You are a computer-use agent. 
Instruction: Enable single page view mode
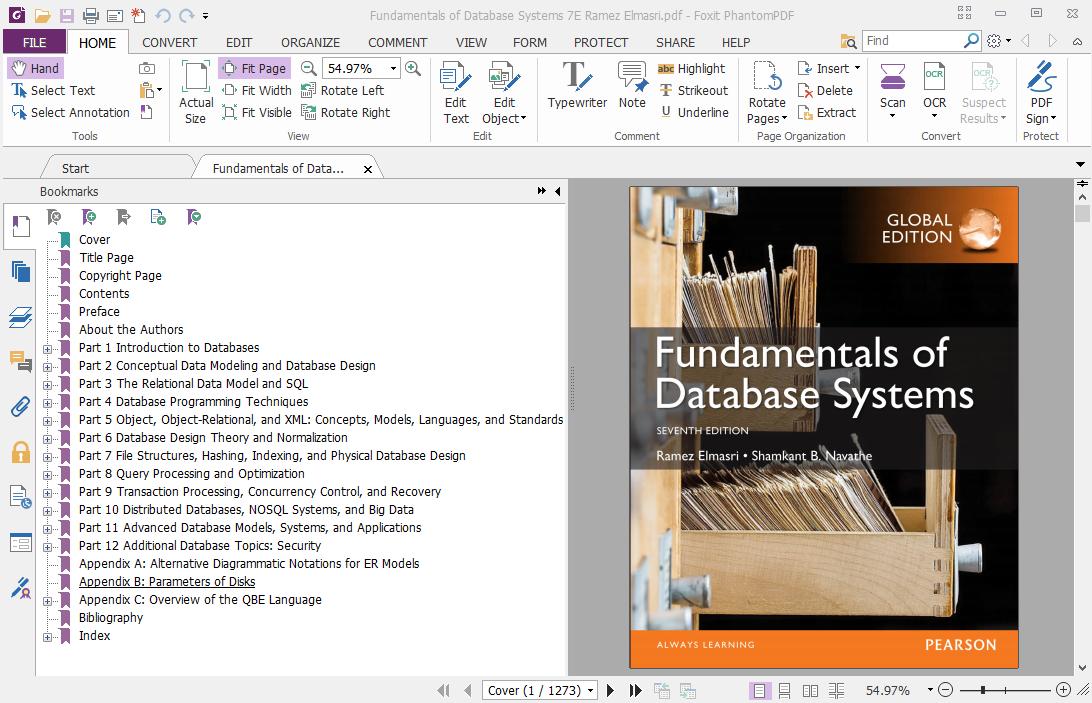759,690
